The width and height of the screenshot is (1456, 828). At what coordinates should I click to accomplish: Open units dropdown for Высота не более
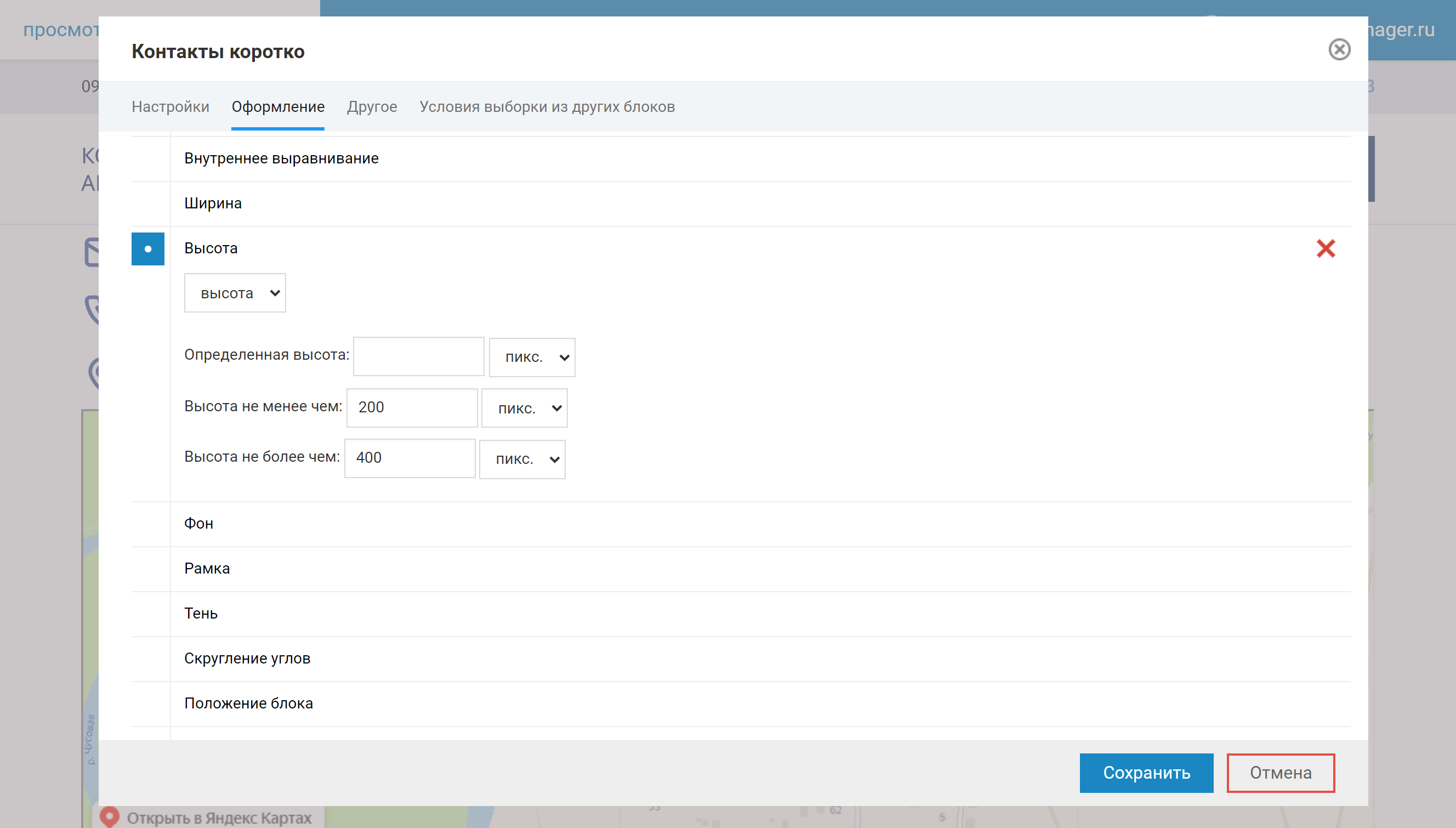click(522, 459)
